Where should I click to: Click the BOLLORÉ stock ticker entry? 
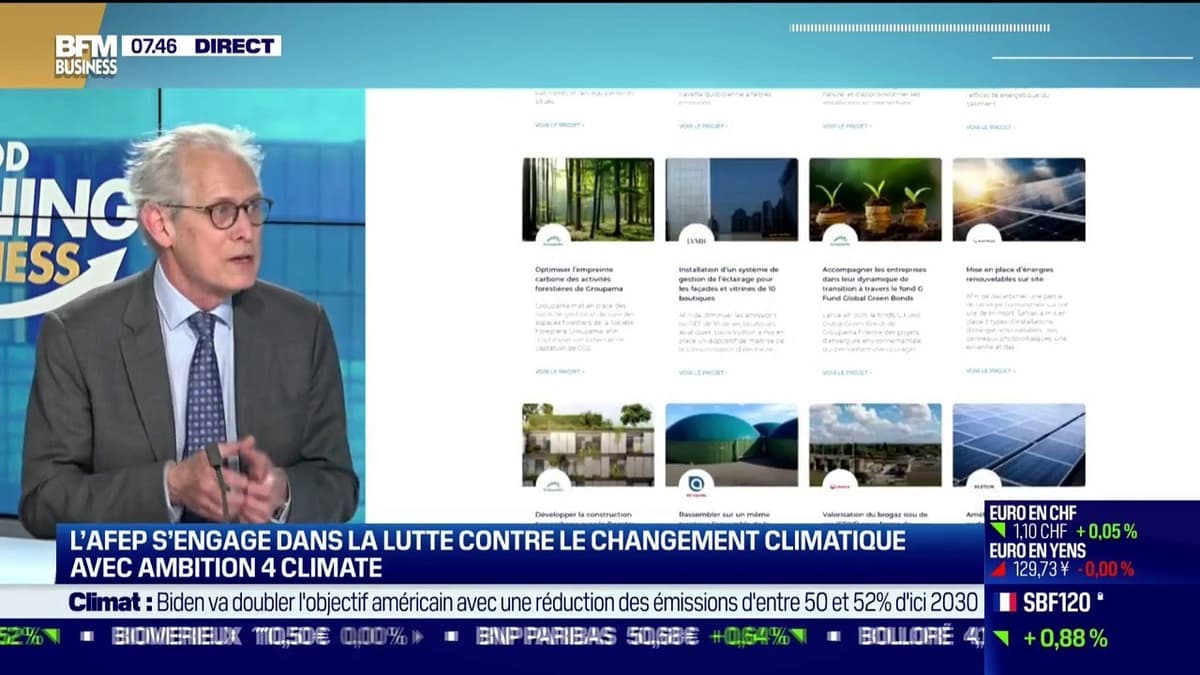click(x=920, y=636)
